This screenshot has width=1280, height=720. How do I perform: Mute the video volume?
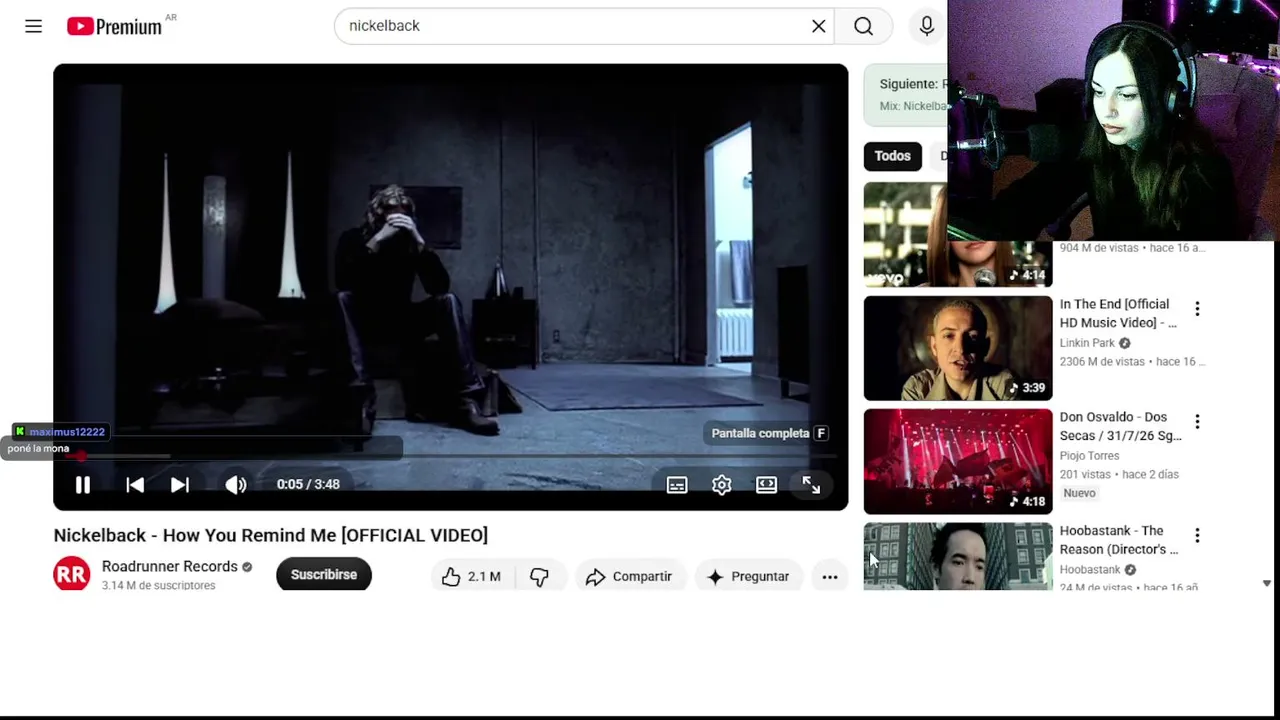coord(235,485)
